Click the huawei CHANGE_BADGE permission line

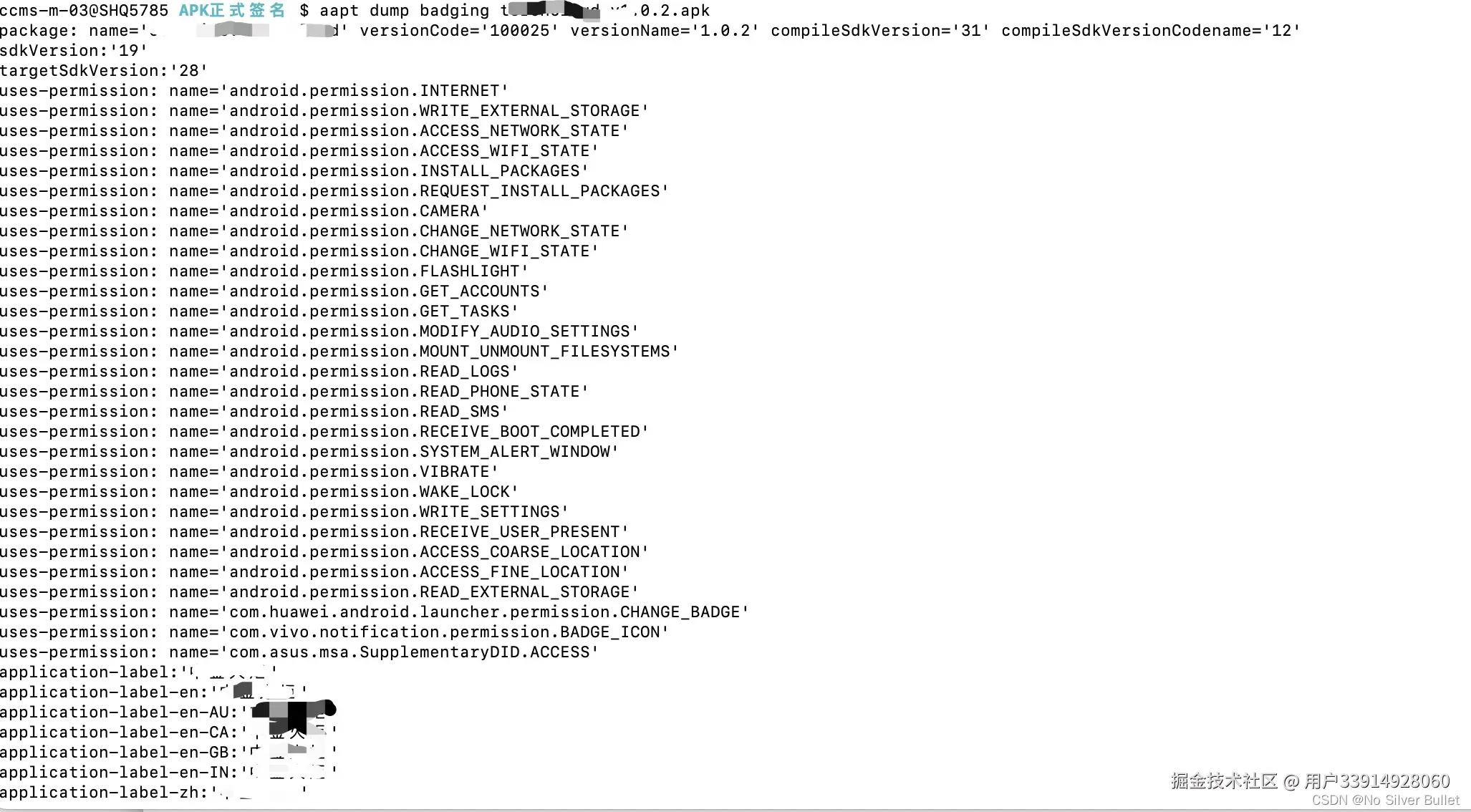tap(375, 612)
